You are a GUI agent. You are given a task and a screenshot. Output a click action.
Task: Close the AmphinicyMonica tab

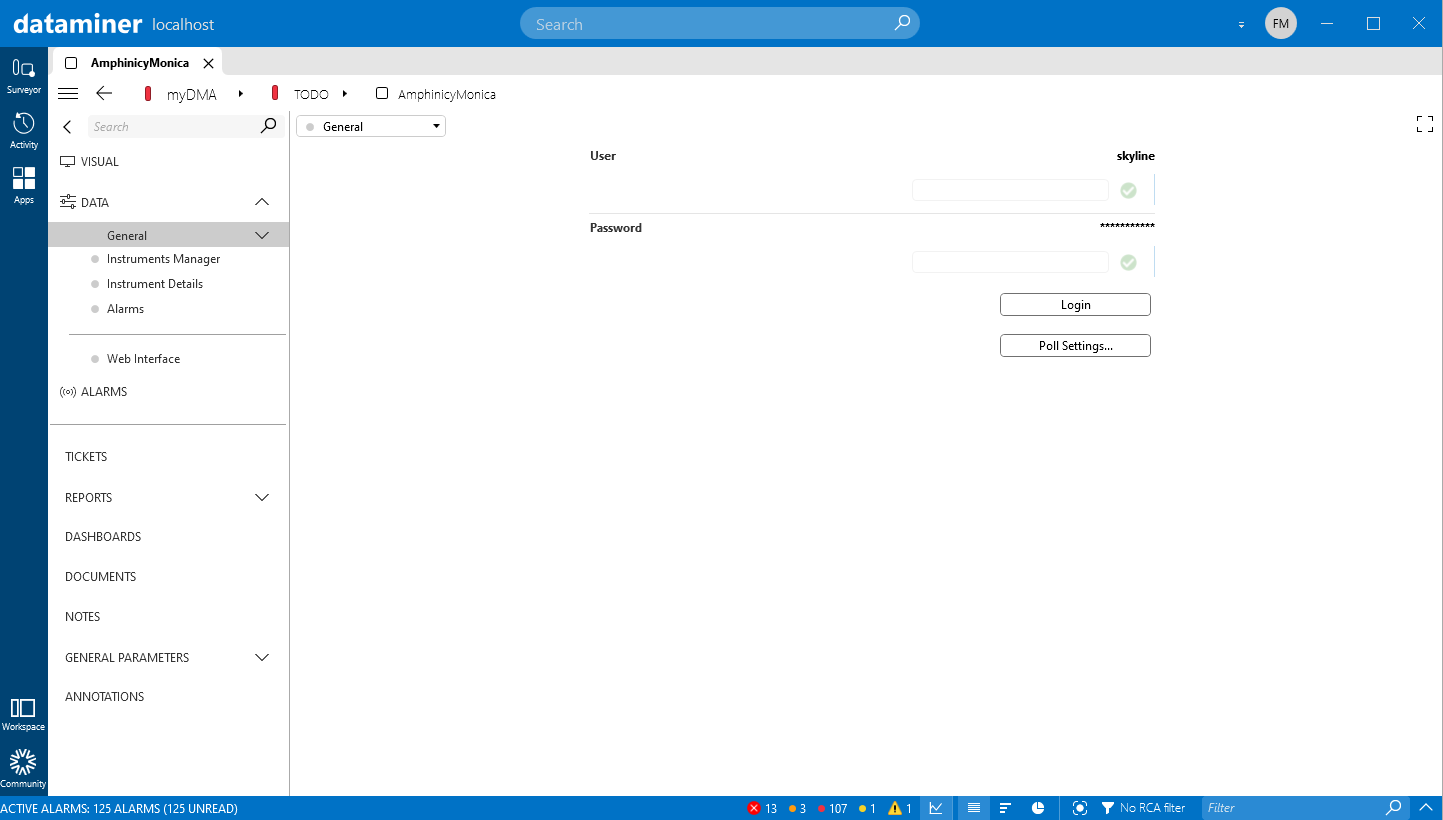208,63
